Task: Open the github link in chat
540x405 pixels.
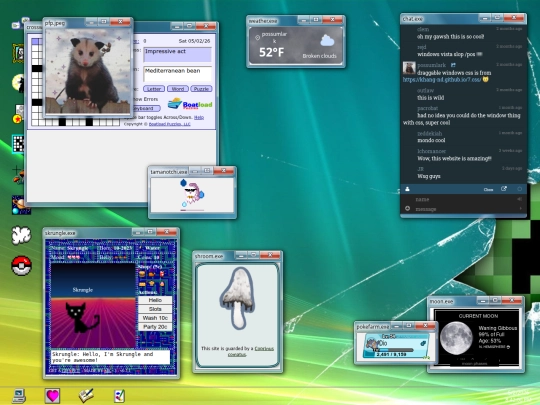Action: [442, 80]
